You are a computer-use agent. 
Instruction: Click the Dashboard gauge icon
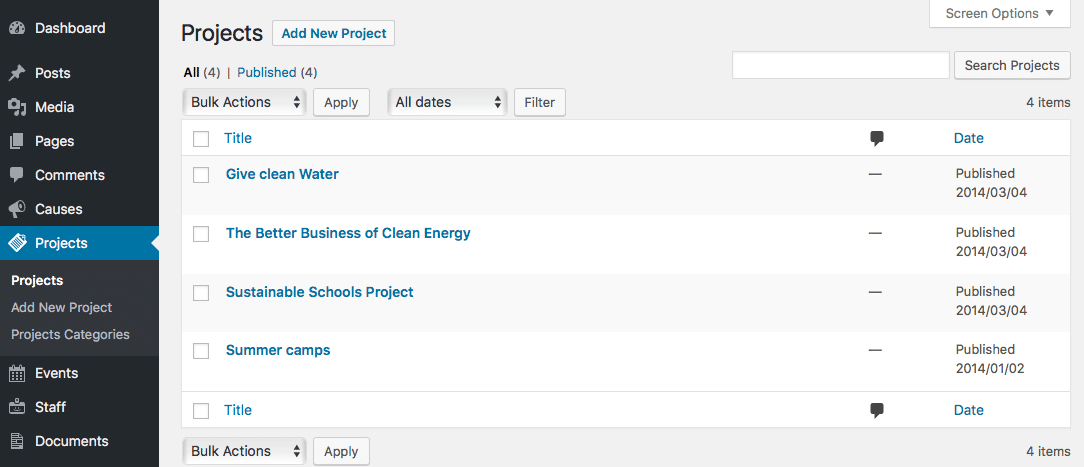[x=17, y=29]
